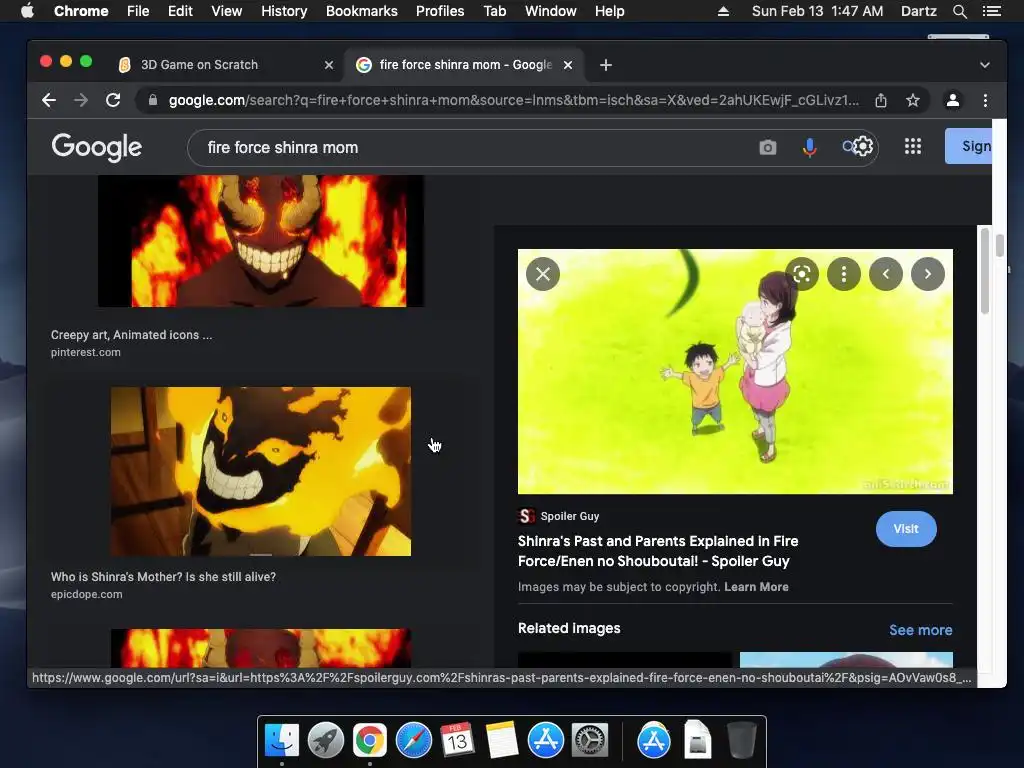
Task: Share this page via the share icon
Action: click(881, 100)
